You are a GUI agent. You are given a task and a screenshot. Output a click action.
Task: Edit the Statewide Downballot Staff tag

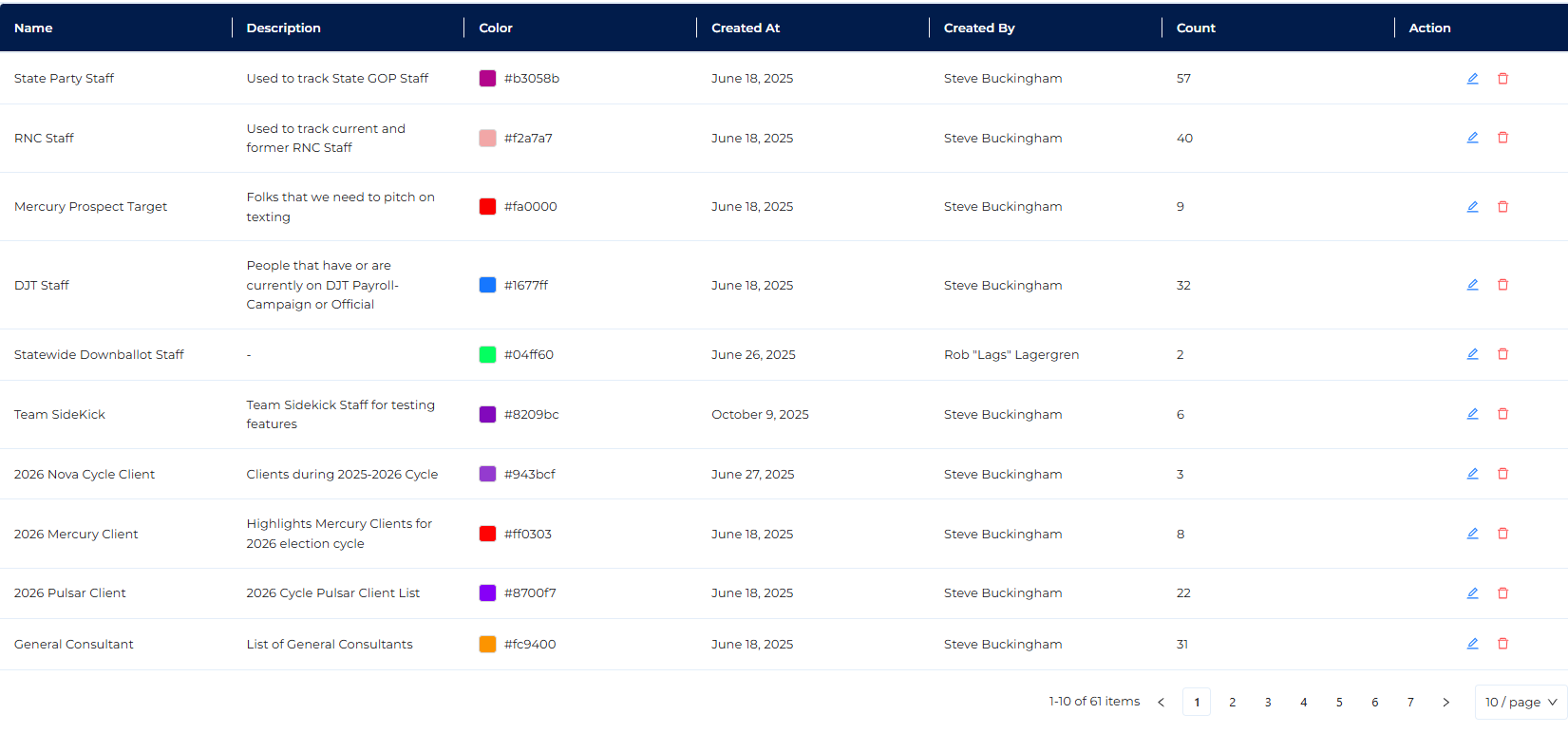coord(1472,354)
